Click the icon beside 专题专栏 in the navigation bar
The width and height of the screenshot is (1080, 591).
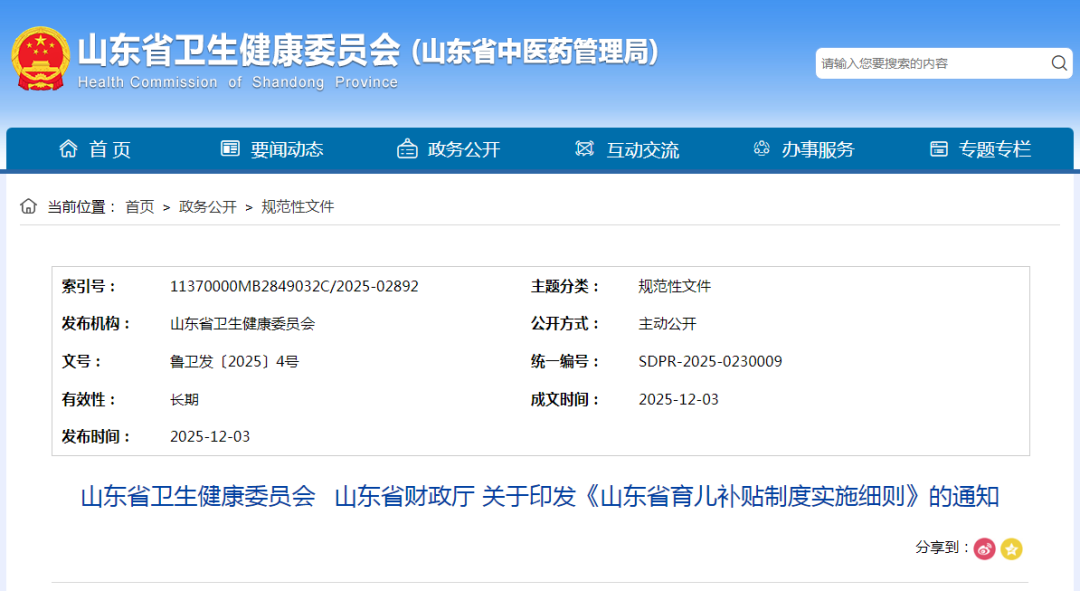click(938, 149)
